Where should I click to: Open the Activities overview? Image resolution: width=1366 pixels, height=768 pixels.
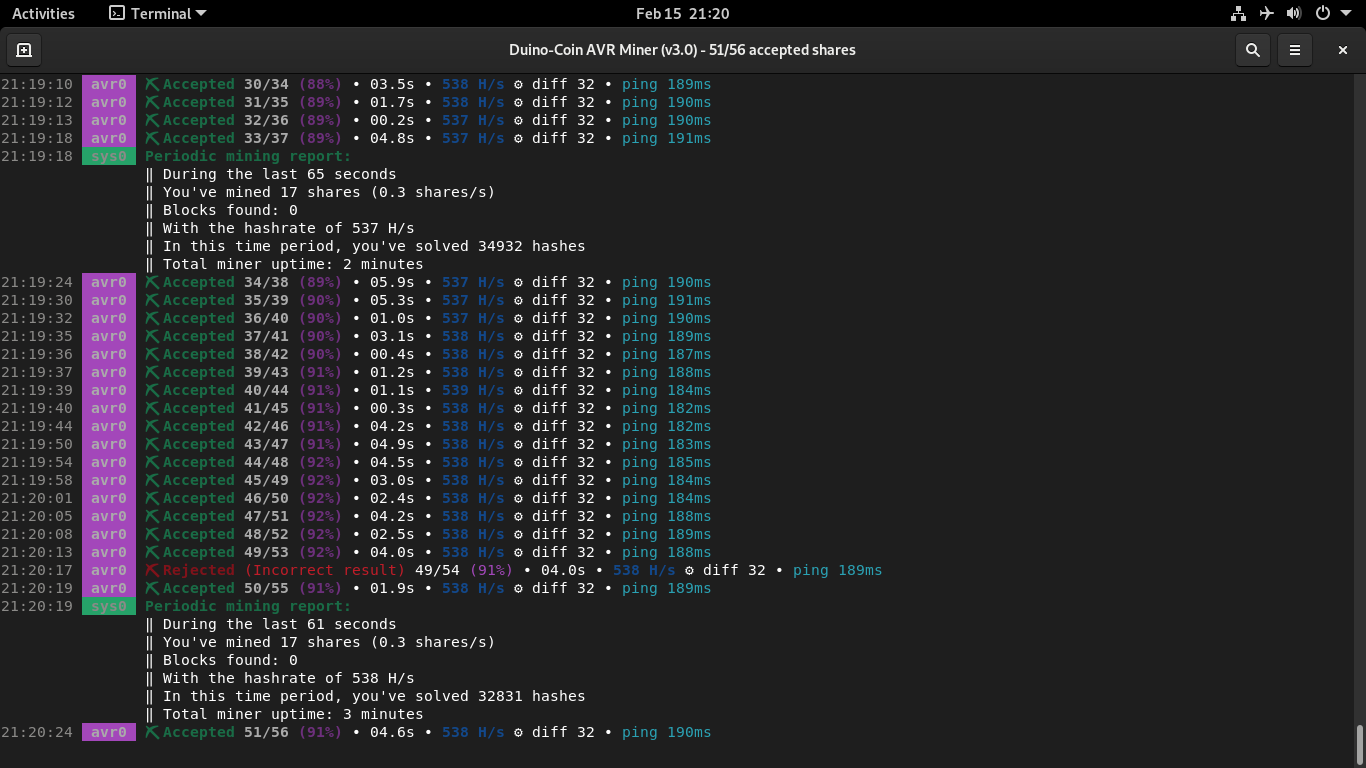[x=43, y=13]
